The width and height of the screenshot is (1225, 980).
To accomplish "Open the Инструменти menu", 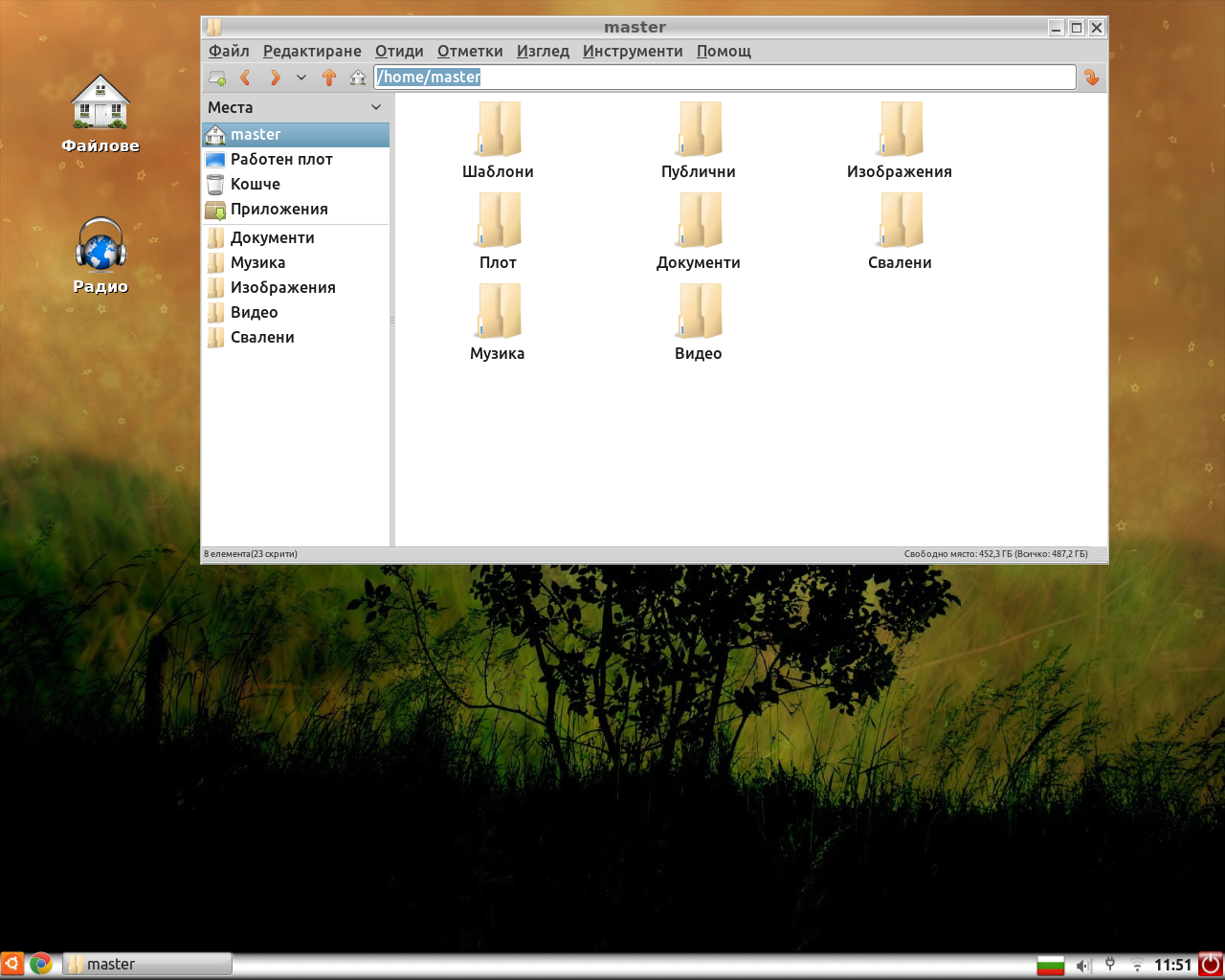I will pos(633,52).
